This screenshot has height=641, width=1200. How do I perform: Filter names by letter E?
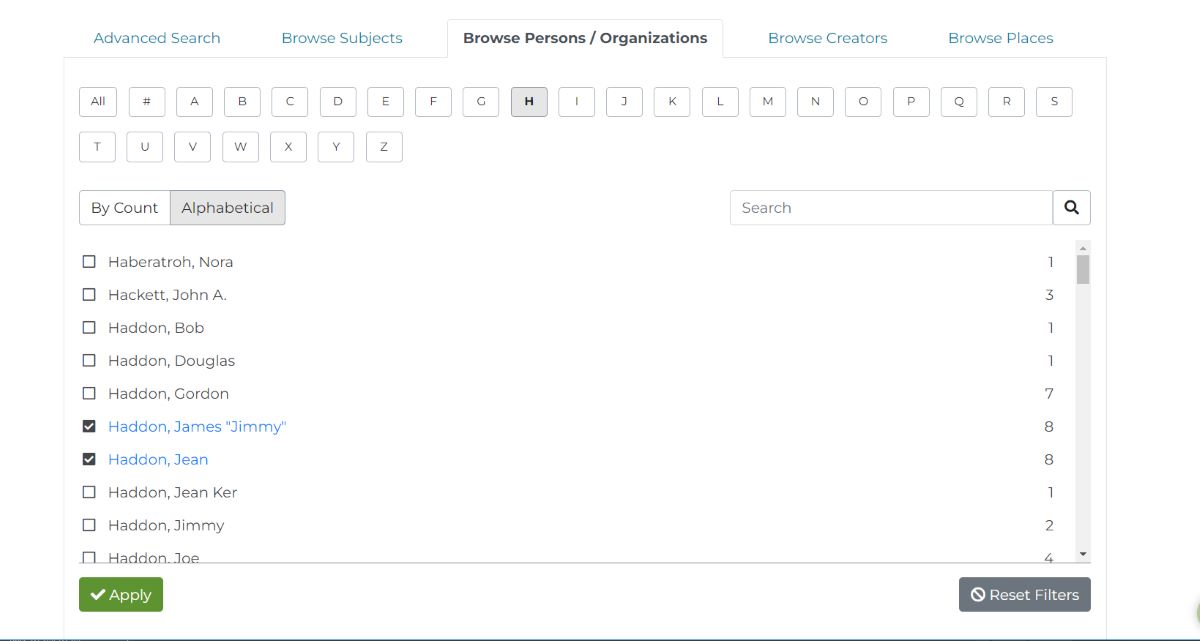pos(385,101)
